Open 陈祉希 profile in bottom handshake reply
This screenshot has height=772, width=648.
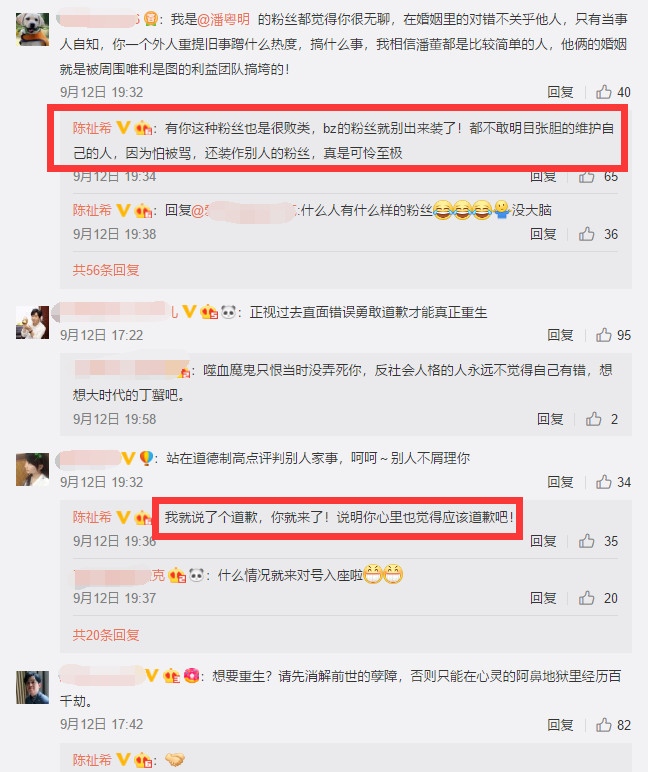[92, 760]
